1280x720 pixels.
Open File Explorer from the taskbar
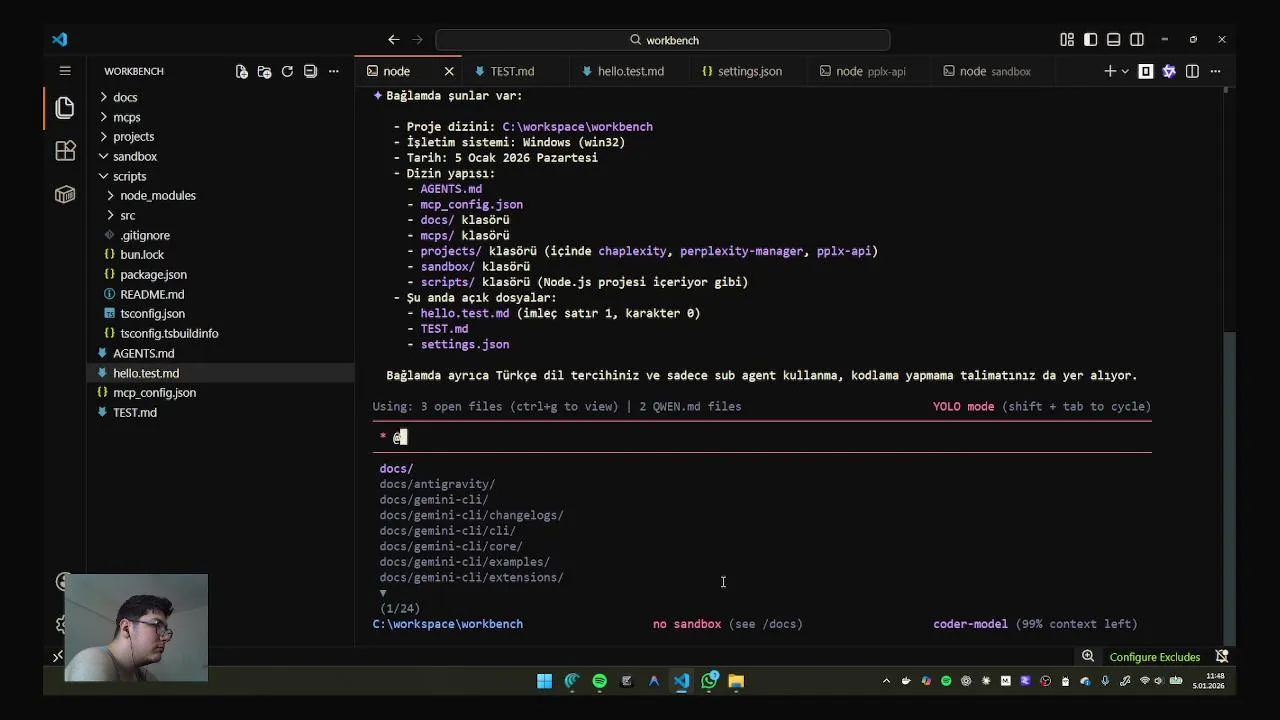point(736,681)
